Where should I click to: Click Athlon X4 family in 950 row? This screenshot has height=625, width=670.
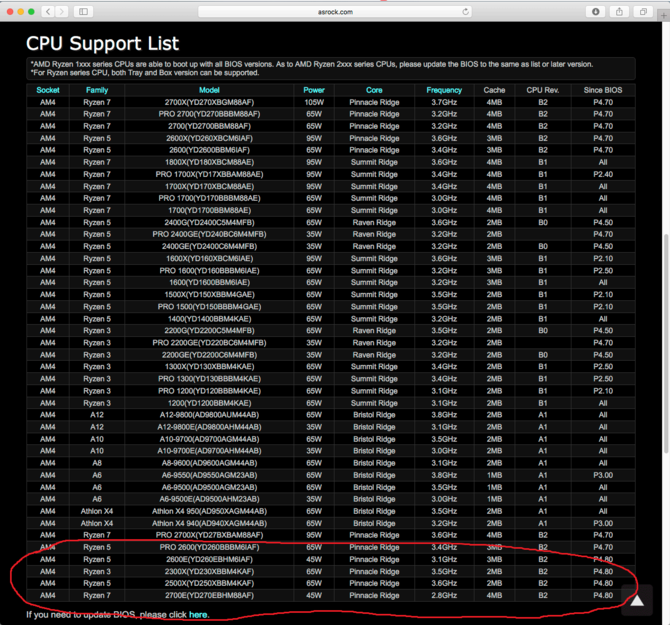click(97, 511)
